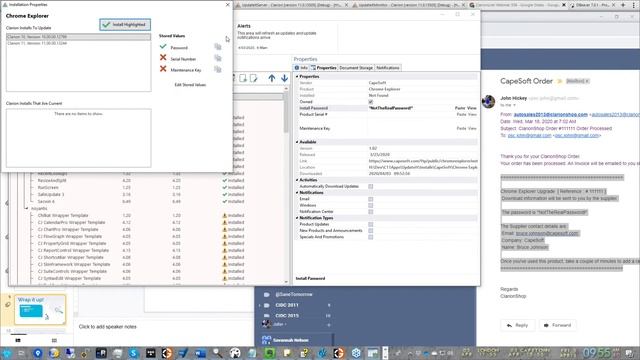Click Paste in the Product Serial row
The image size is (640, 360).
[x=461, y=115]
